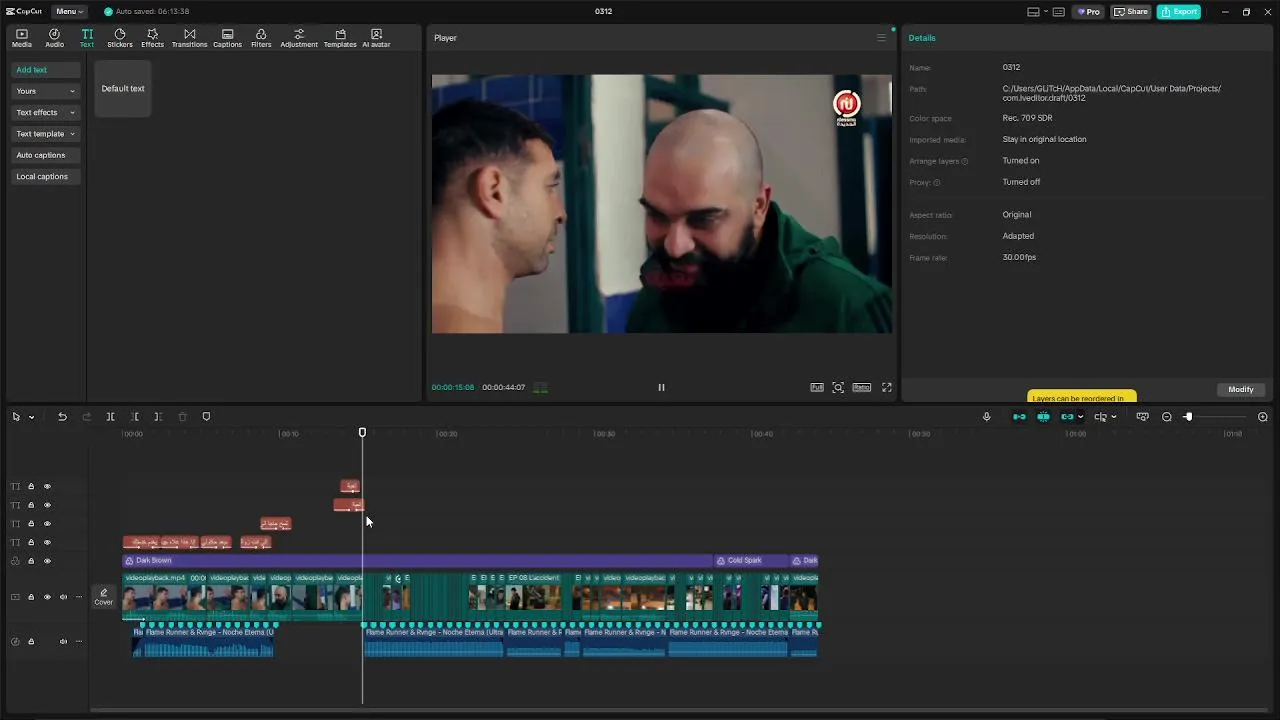Screen dimensions: 1280x720
Task: Zoom out the timeline
Action: 1166,417
